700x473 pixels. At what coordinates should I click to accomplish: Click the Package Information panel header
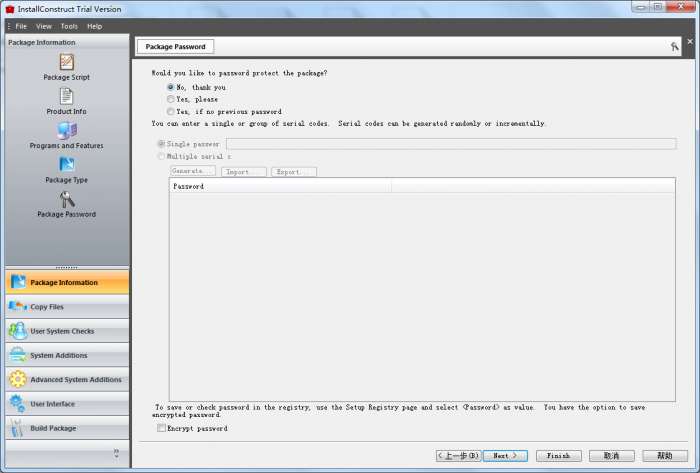pyautogui.click(x=67, y=42)
